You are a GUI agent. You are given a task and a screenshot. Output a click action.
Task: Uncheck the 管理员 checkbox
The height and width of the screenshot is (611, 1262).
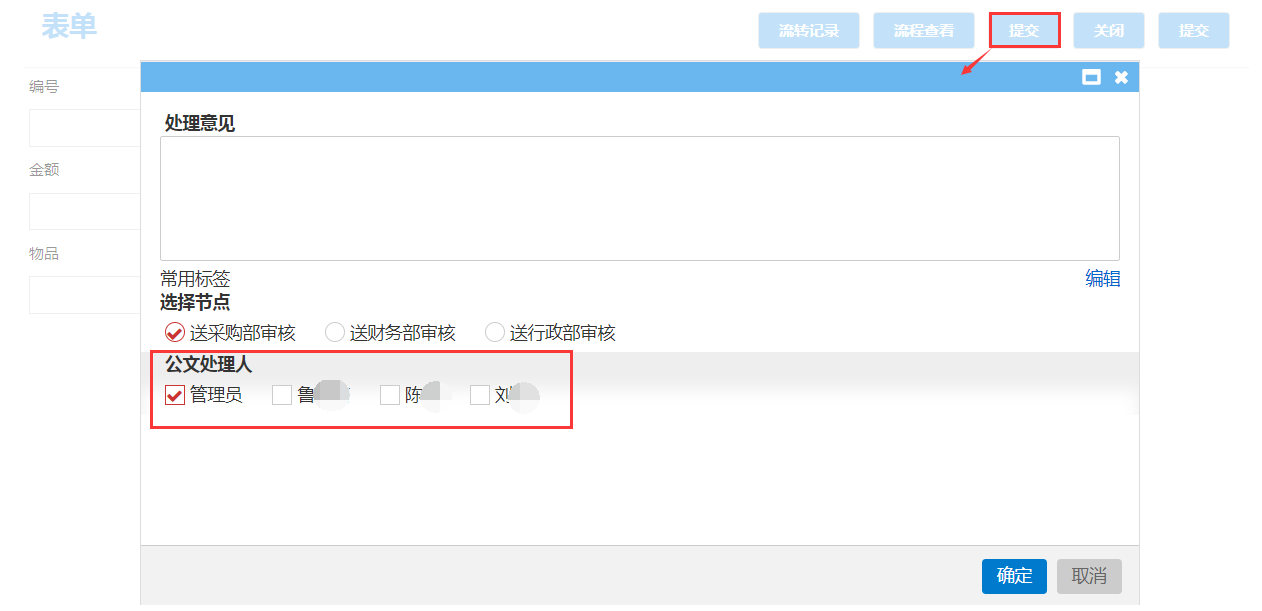pyautogui.click(x=175, y=395)
